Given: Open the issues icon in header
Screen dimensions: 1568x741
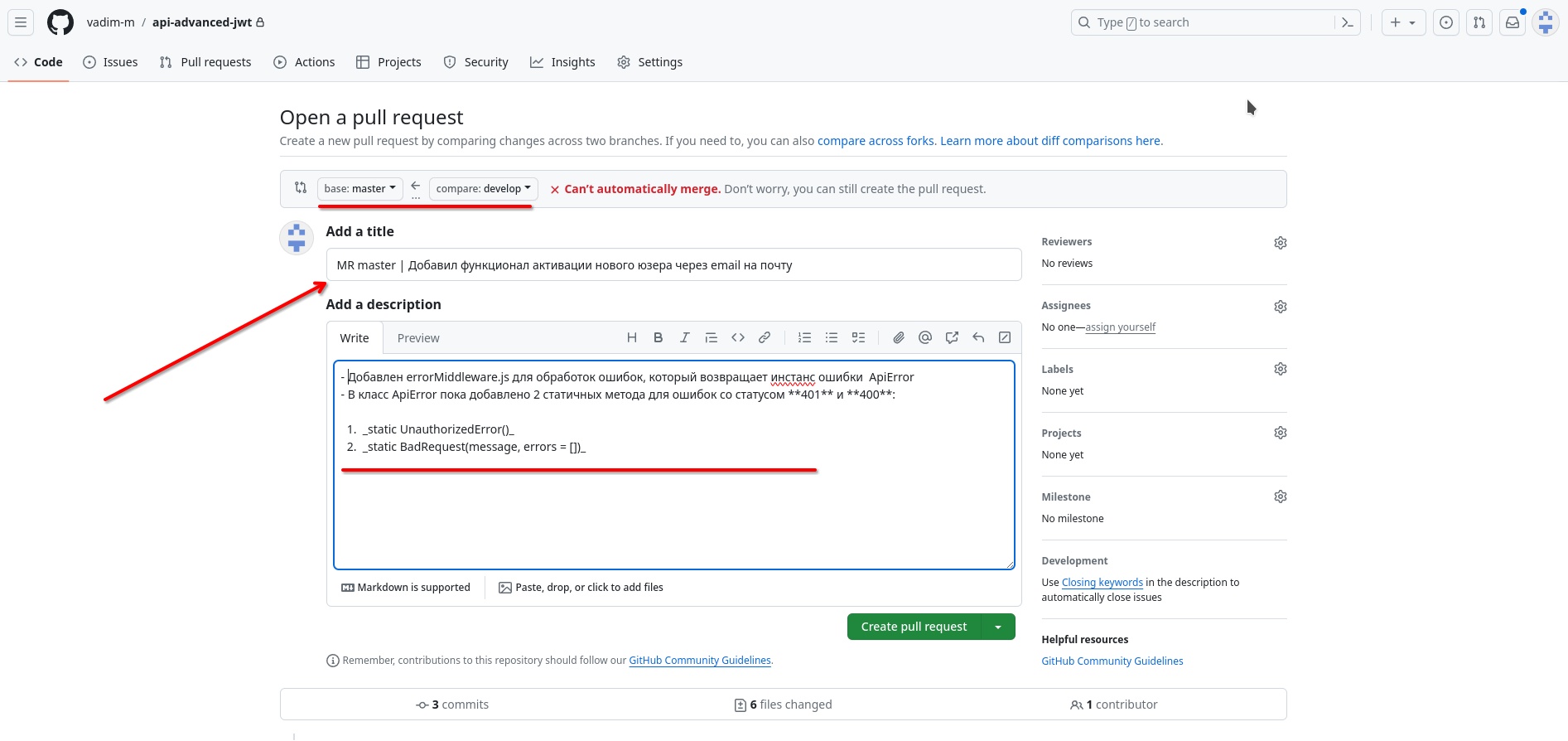Looking at the screenshot, I should click(1446, 22).
